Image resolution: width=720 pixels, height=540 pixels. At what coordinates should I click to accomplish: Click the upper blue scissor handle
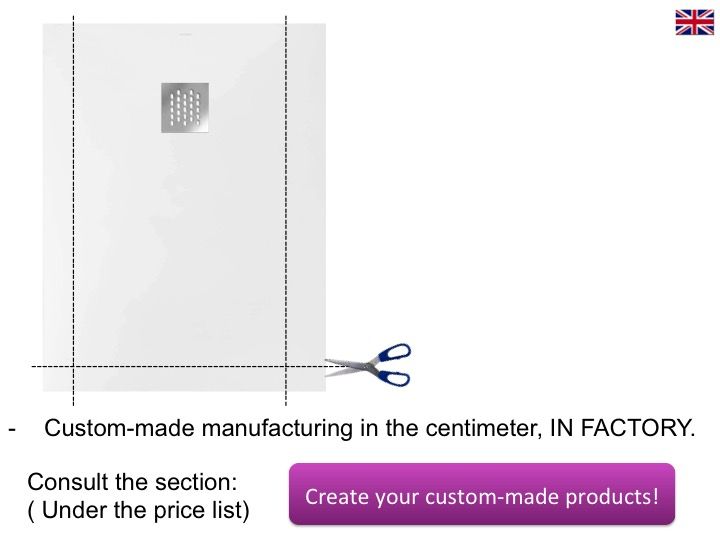(x=394, y=353)
